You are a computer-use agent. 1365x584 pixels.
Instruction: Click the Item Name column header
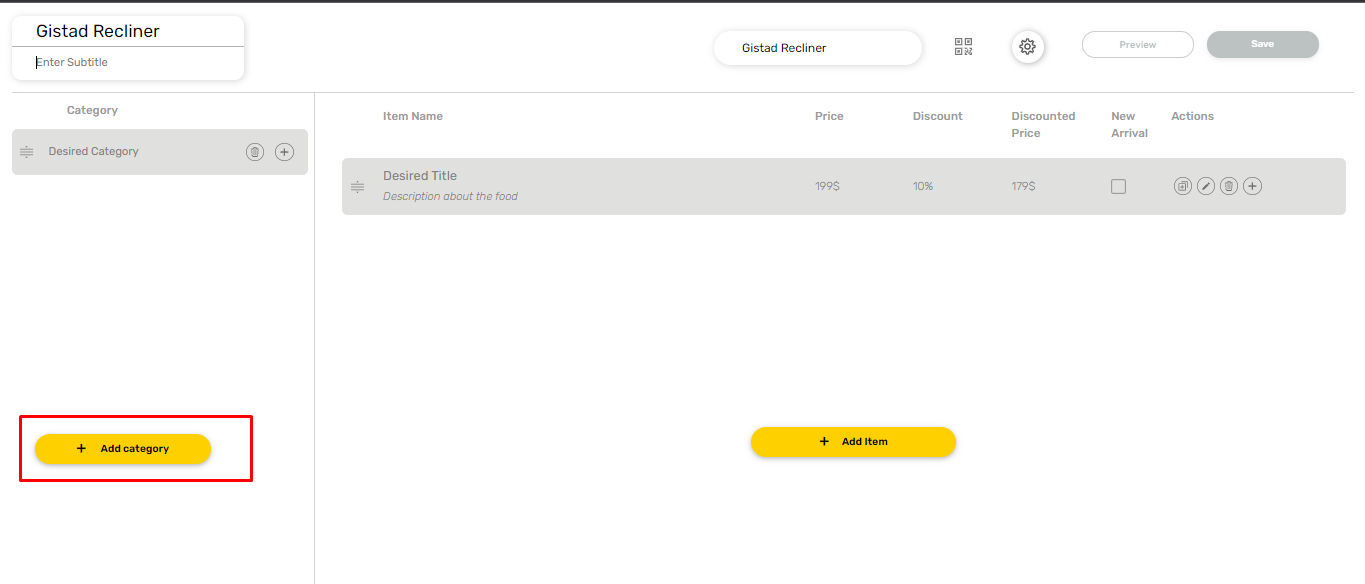(413, 116)
